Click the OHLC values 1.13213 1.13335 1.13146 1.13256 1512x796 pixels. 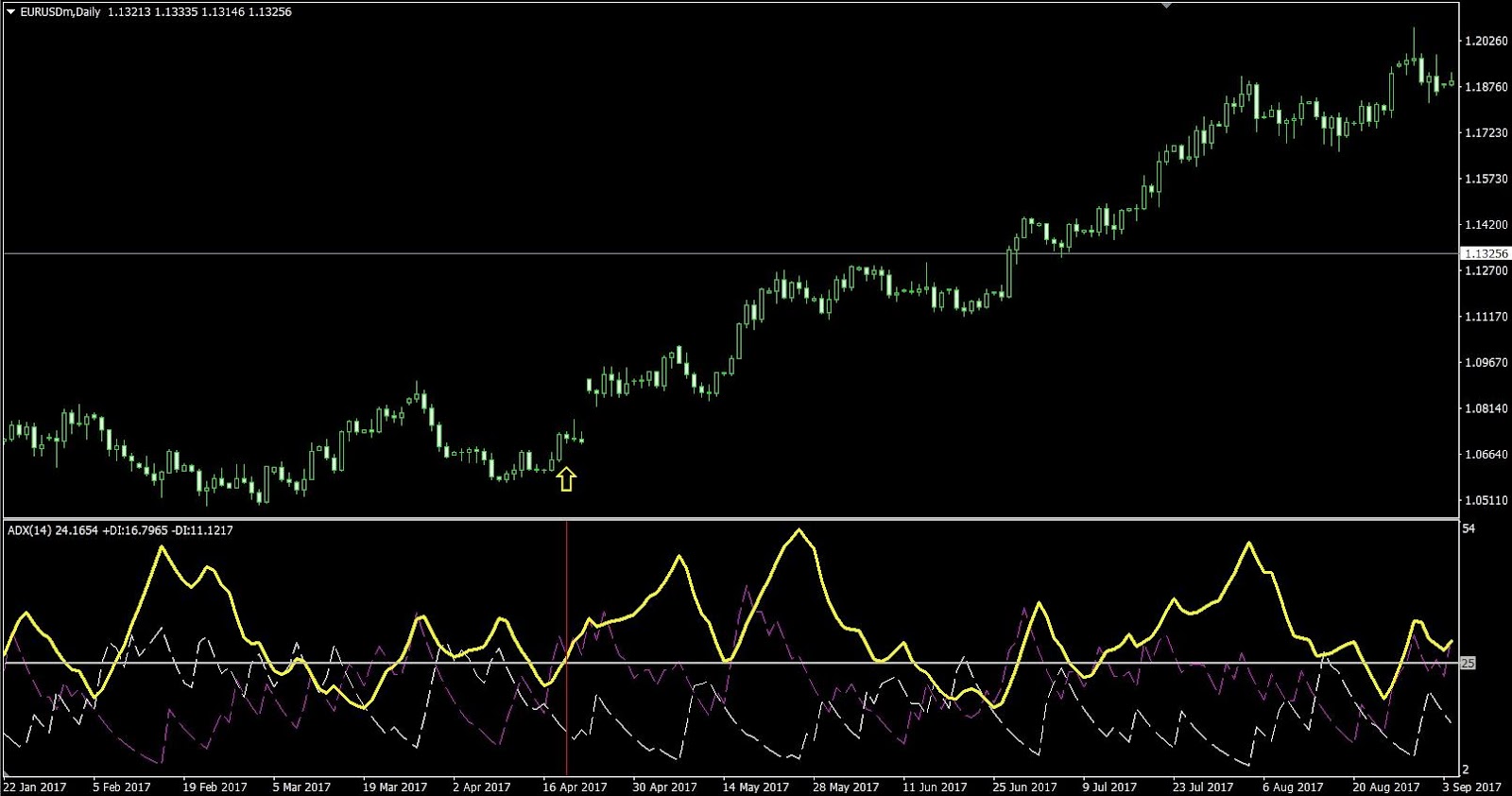point(199,12)
